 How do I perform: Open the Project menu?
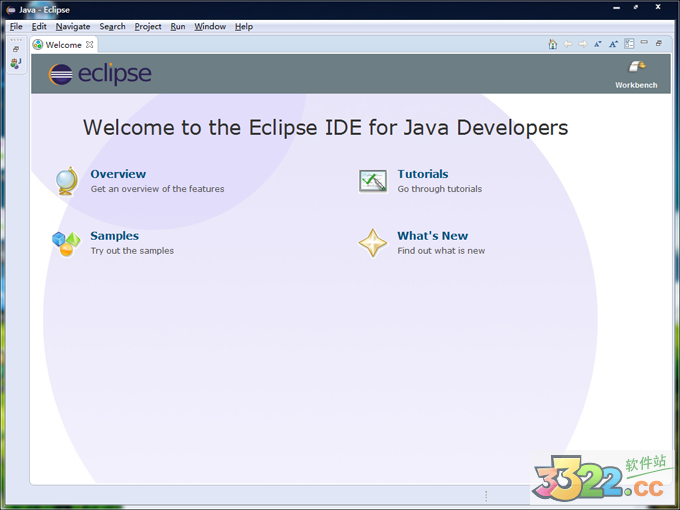pyautogui.click(x=148, y=26)
